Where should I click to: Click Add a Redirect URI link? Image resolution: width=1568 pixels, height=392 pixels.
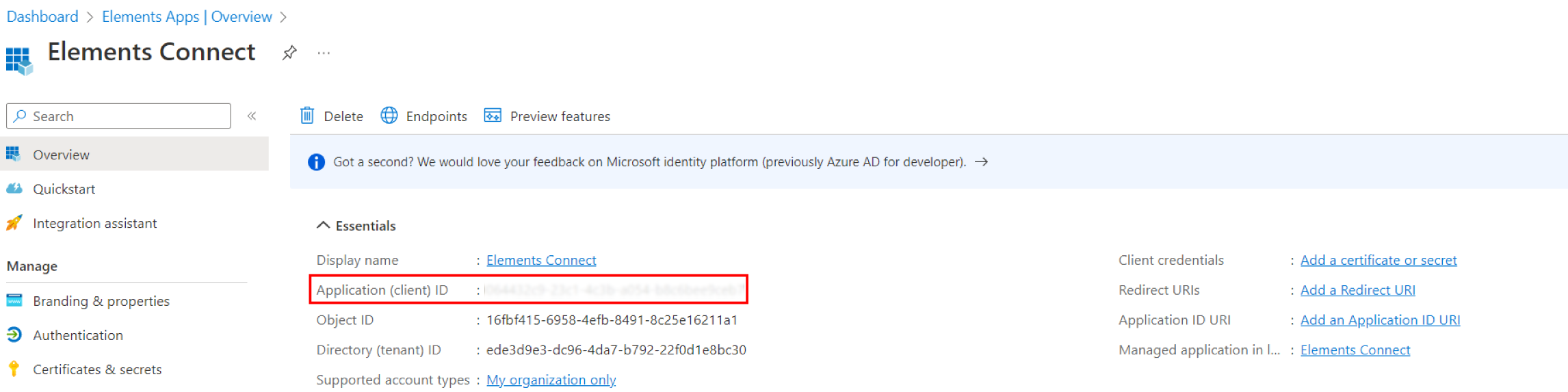pos(1357,290)
